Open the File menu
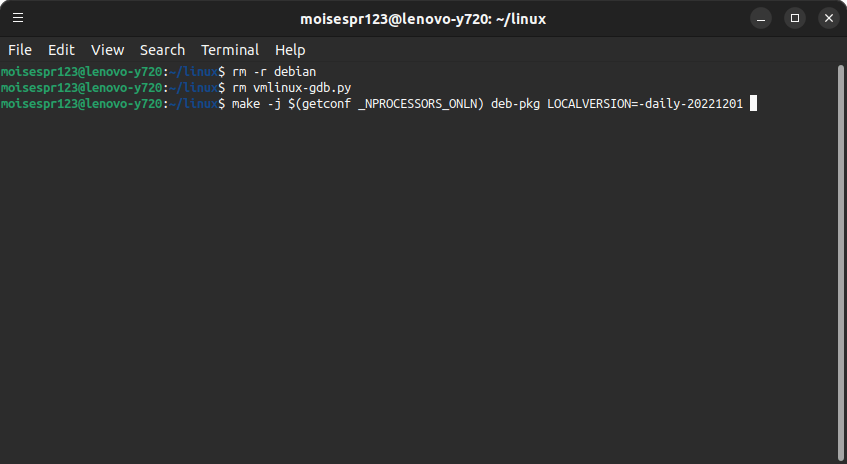This screenshot has height=464, width=847. [20, 50]
